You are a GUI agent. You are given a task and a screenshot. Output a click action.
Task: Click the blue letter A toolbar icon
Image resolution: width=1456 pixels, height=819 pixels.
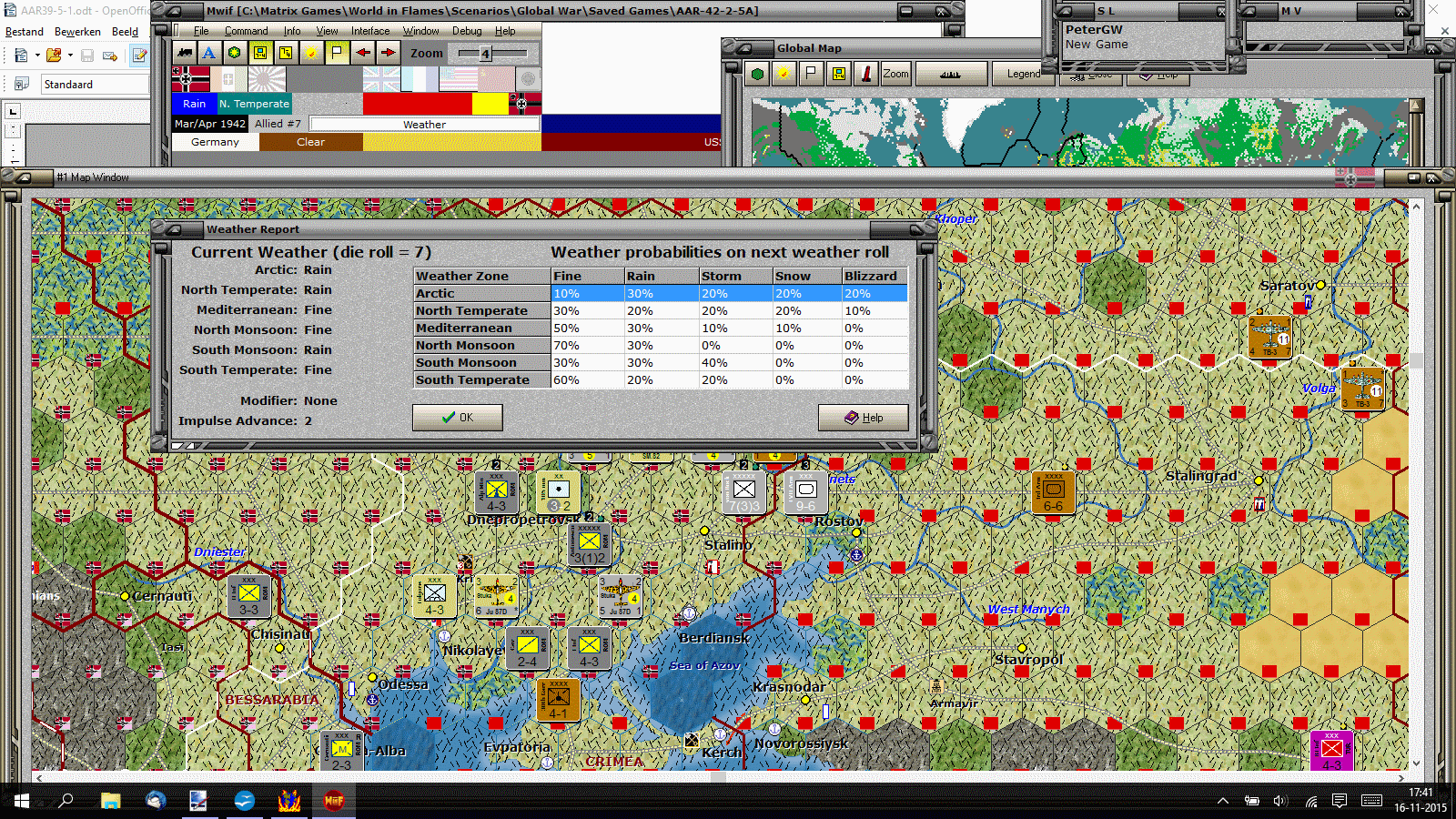(209, 53)
